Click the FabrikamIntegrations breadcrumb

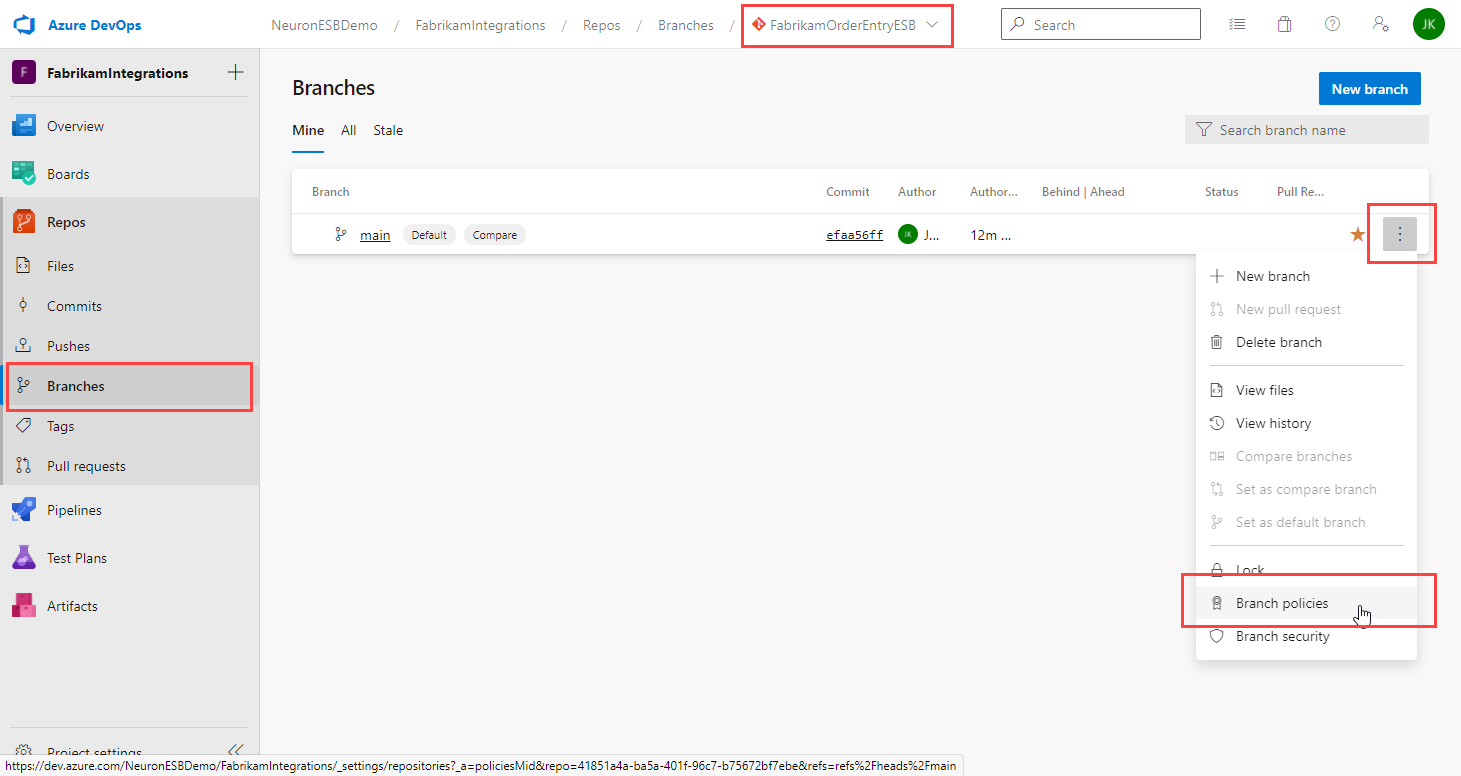point(481,25)
